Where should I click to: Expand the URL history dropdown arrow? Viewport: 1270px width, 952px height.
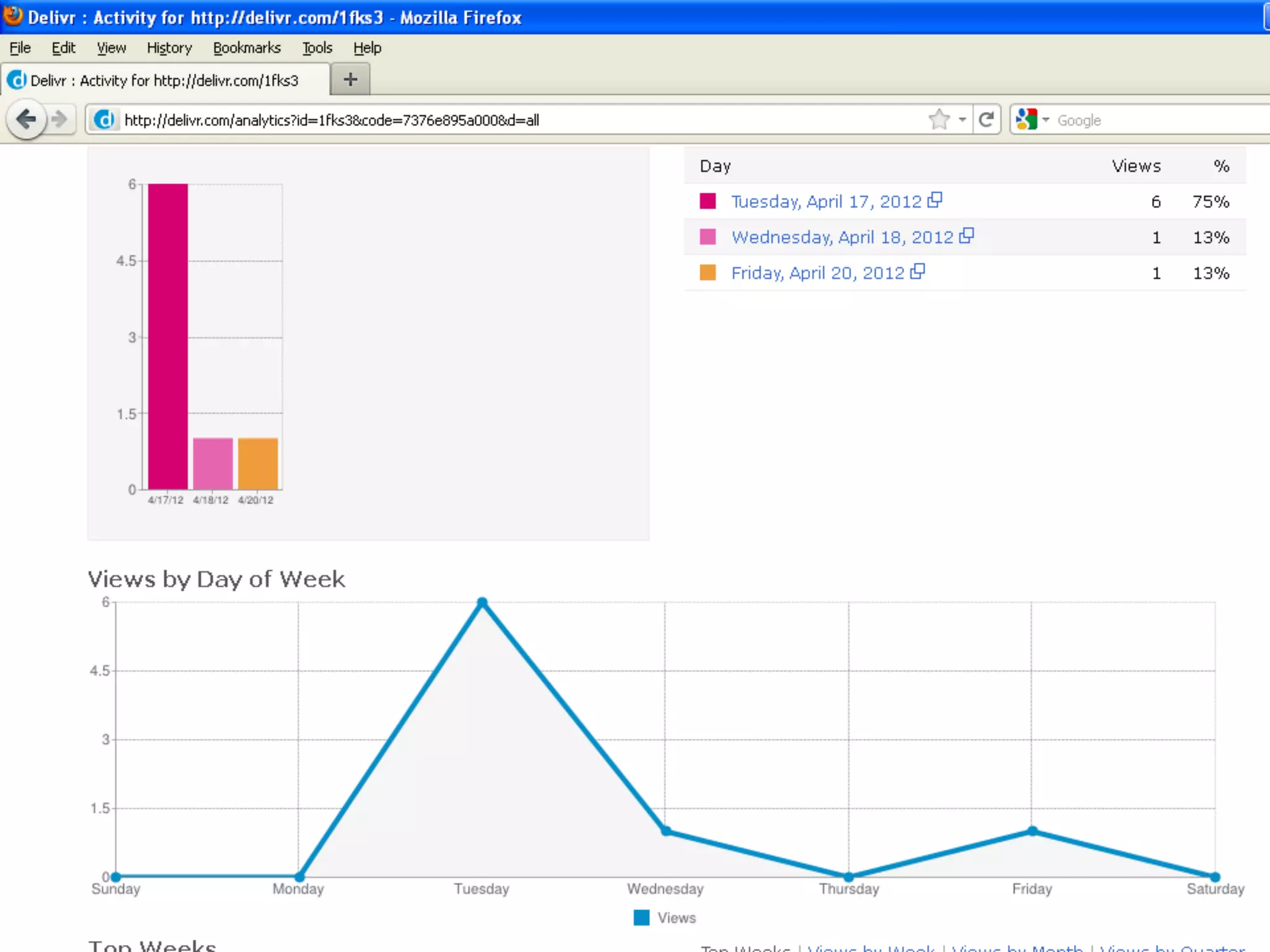[x=962, y=120]
